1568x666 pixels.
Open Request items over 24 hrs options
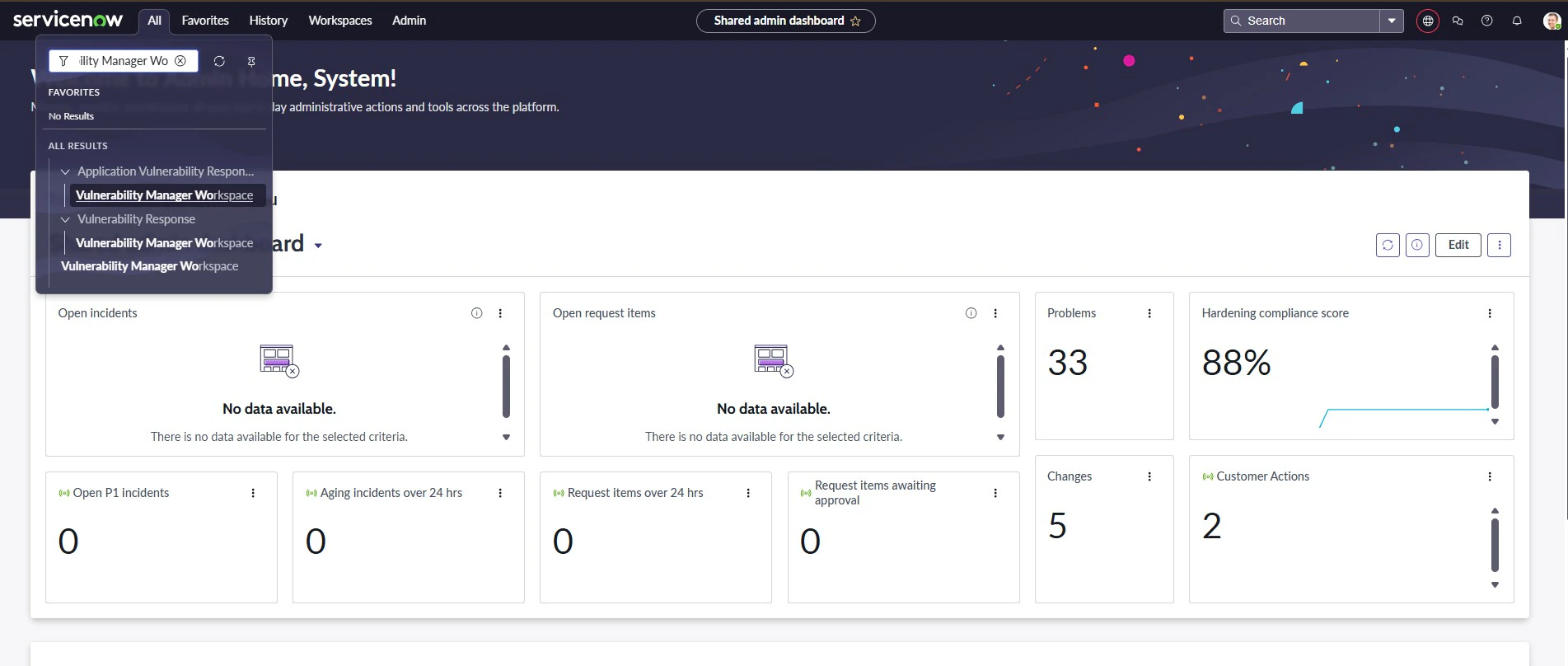[x=748, y=493]
